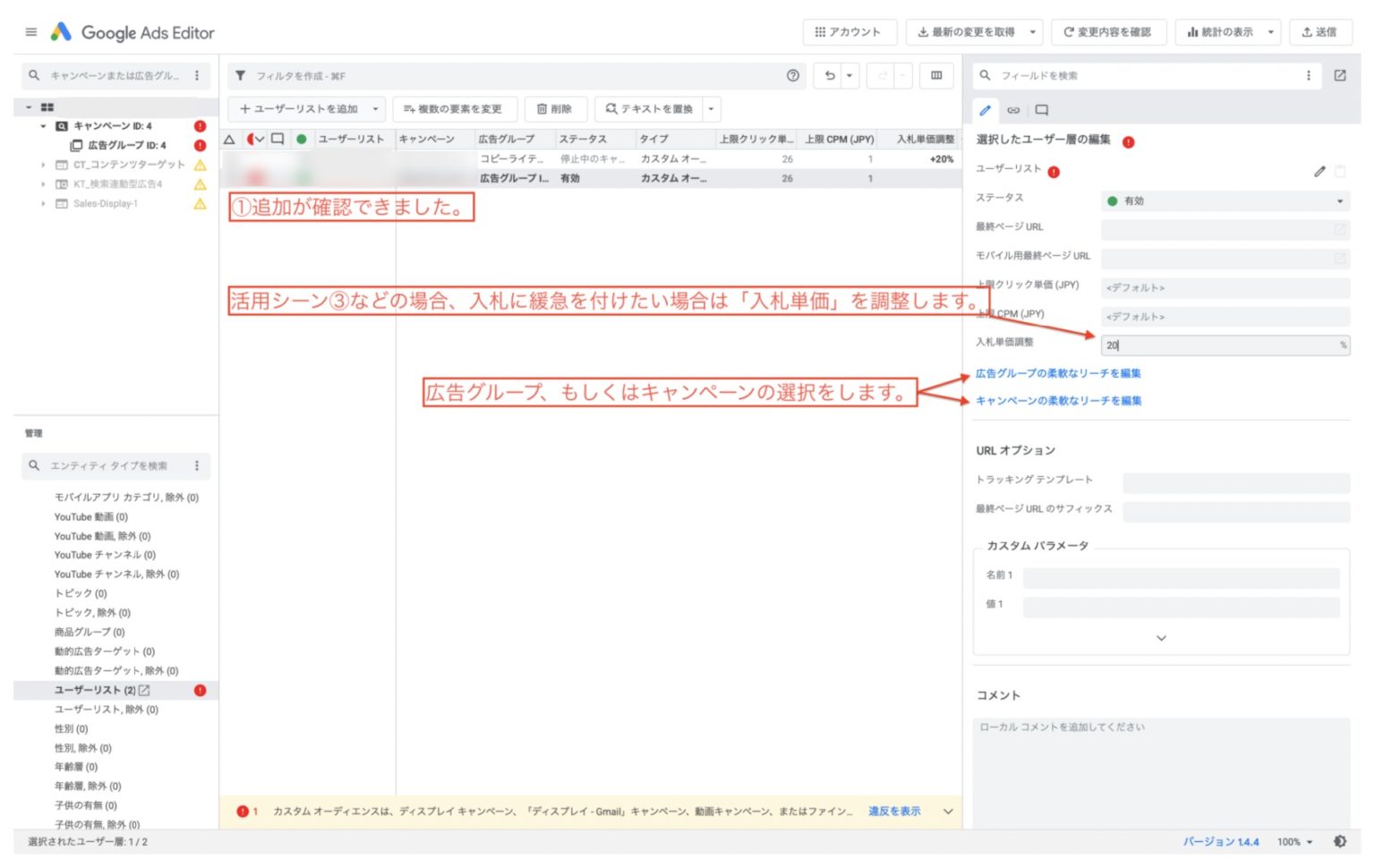This screenshot has height=868, width=1375.
Task: Click the filter funnel icon
Action: click(240, 76)
